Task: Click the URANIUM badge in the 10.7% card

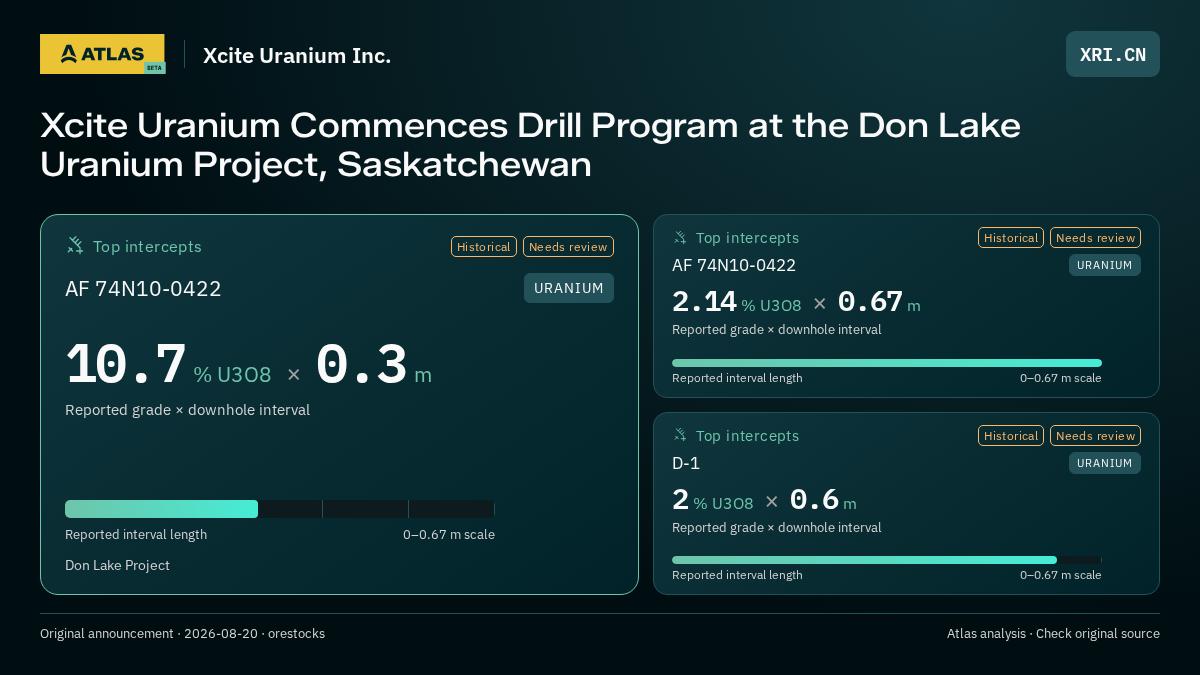Action: (569, 288)
